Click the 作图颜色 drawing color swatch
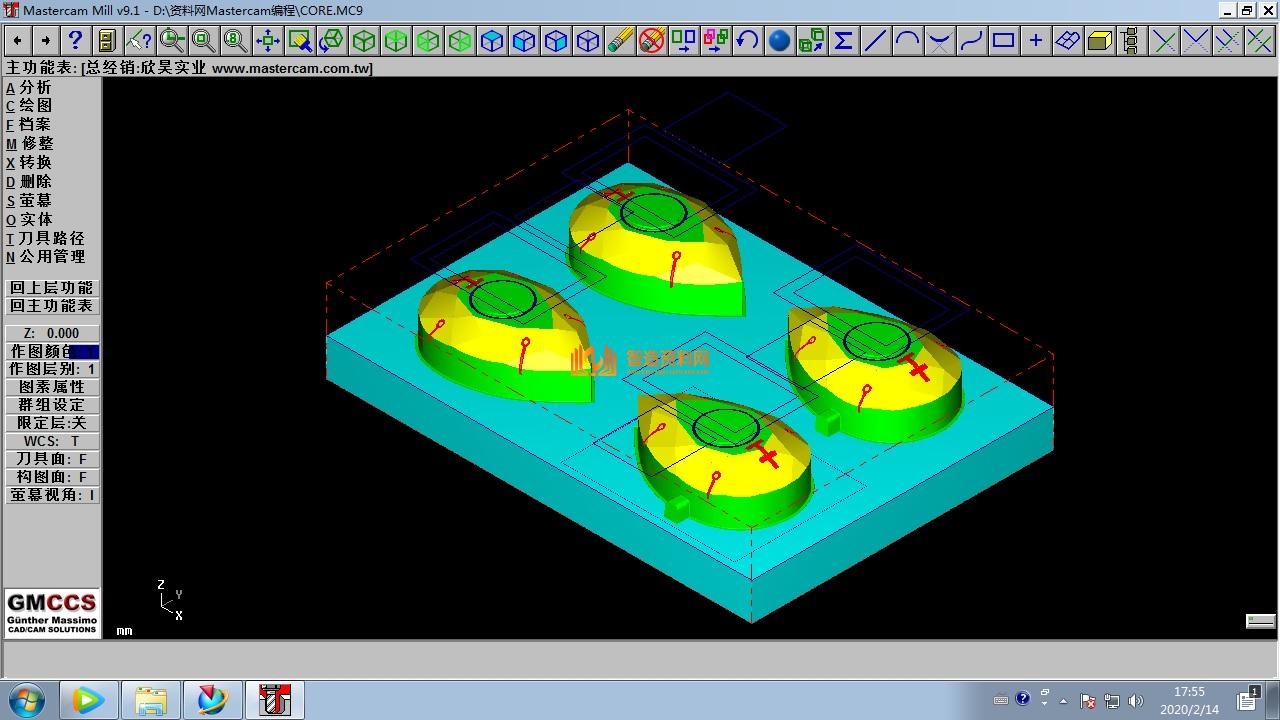Image resolution: width=1280 pixels, height=720 pixels. pyautogui.click(x=83, y=352)
